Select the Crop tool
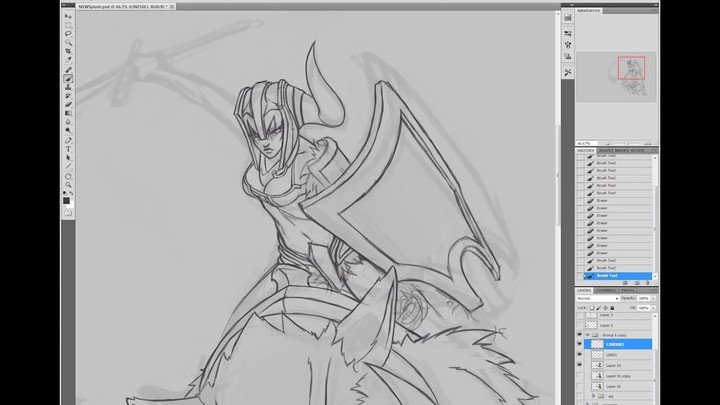 point(68,51)
